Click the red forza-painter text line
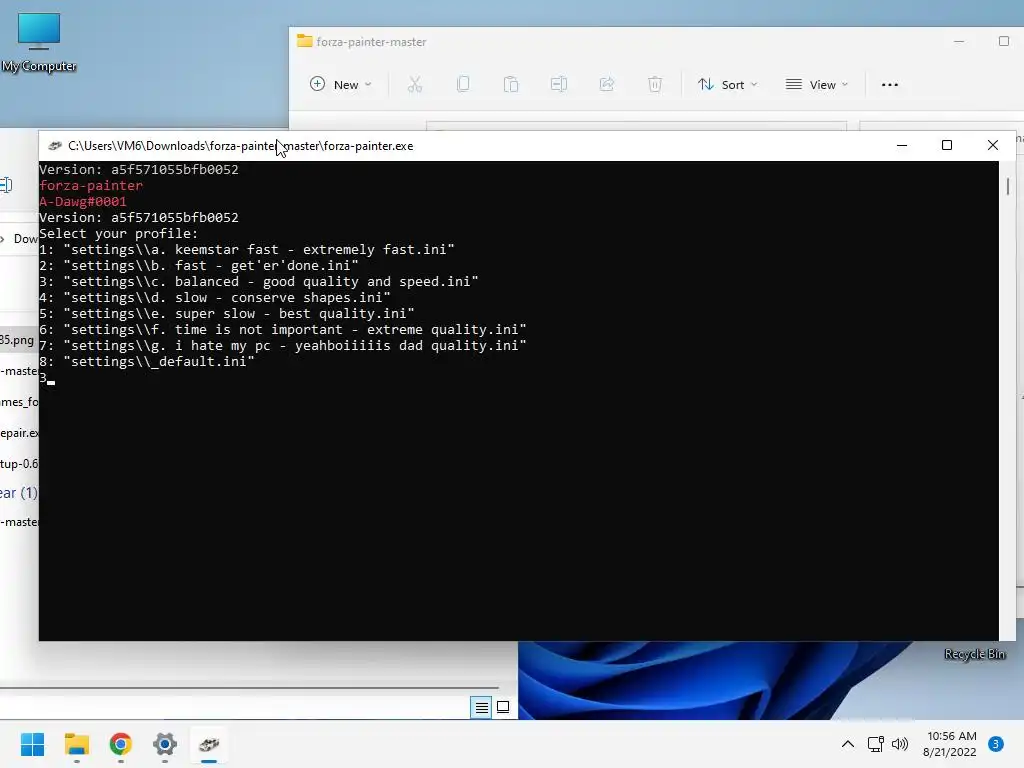Screen dimensions: 1024x768 point(91,185)
